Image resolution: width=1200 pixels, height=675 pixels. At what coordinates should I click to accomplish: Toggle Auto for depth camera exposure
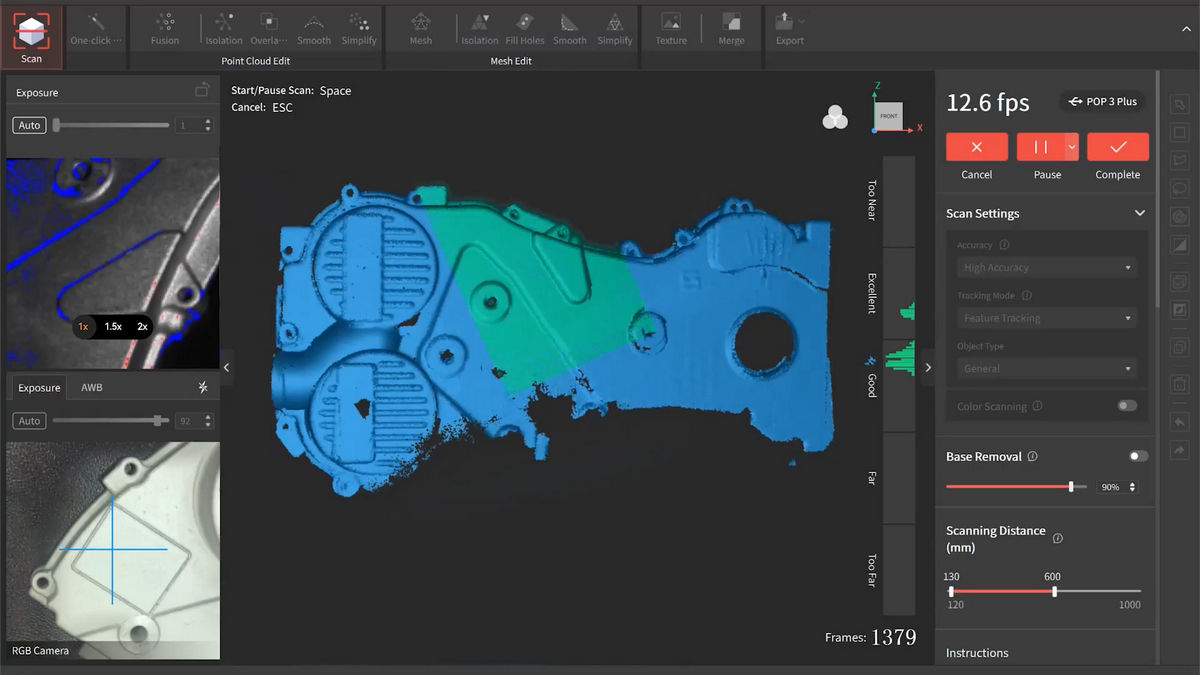point(30,125)
